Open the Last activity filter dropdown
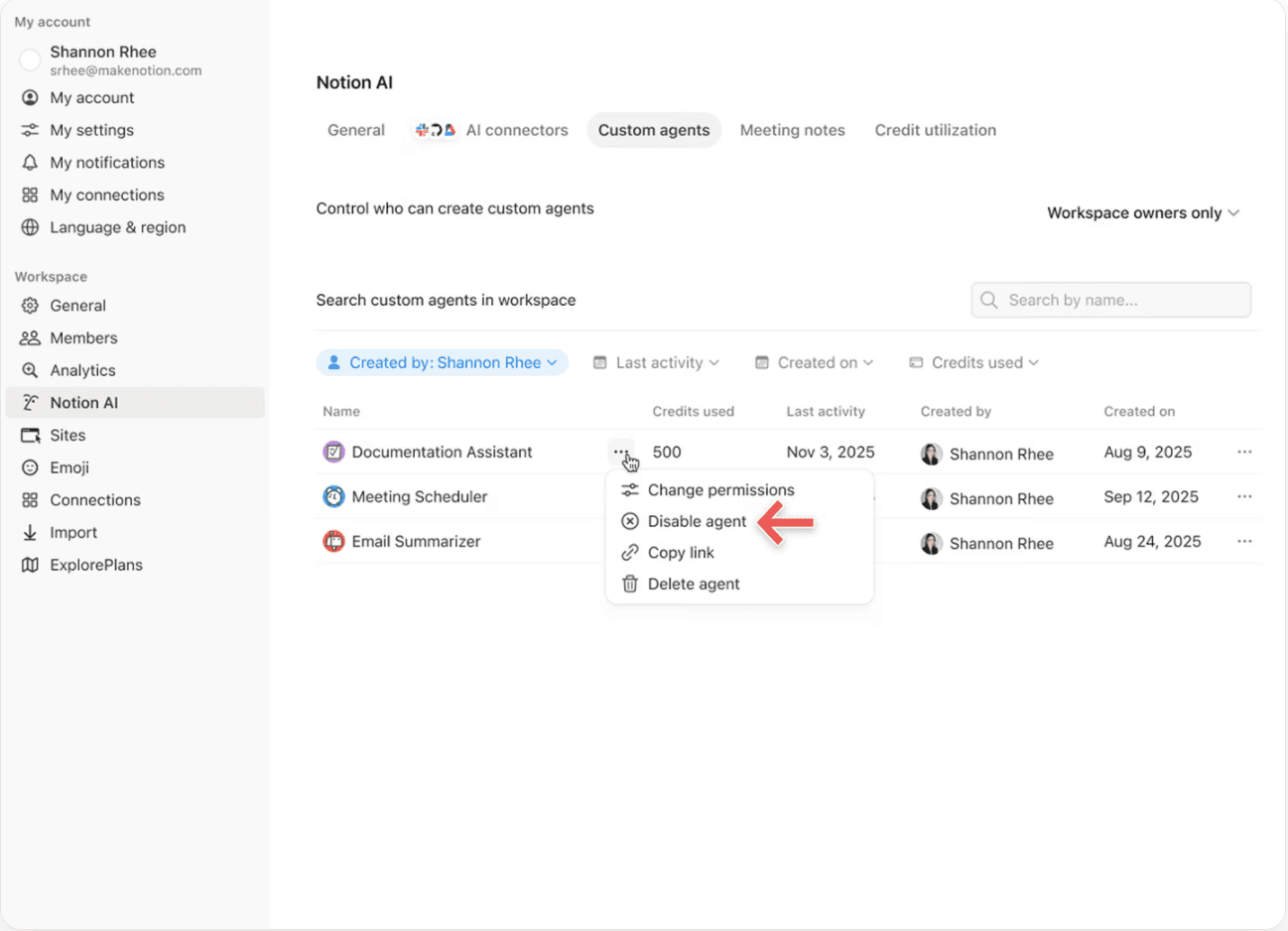 pyautogui.click(x=657, y=362)
